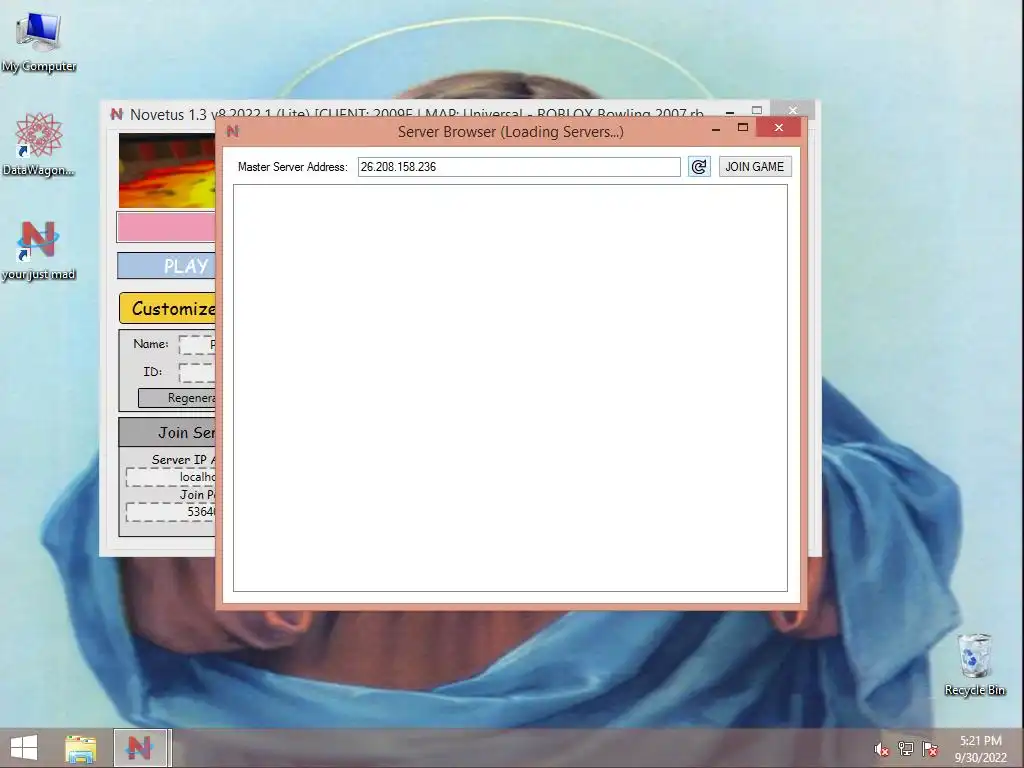Select the DataWagon desktop shortcut
This screenshot has width=1024, height=768.
click(x=39, y=144)
